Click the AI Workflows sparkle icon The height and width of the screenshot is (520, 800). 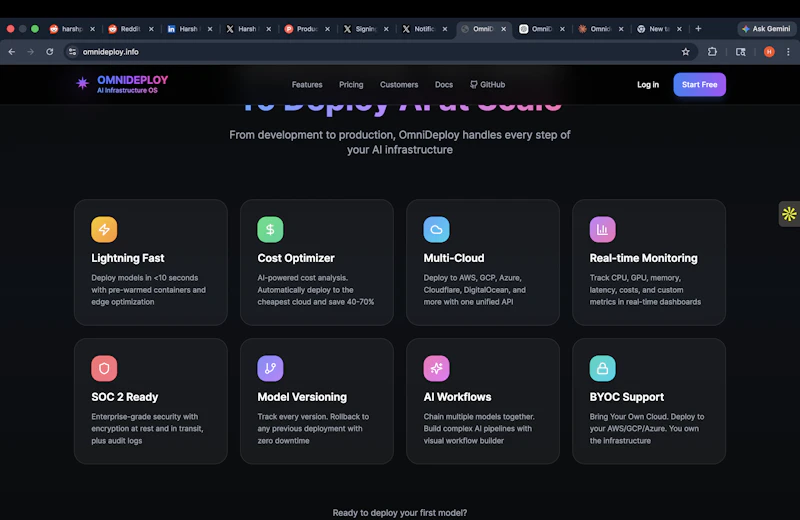[x=436, y=368]
